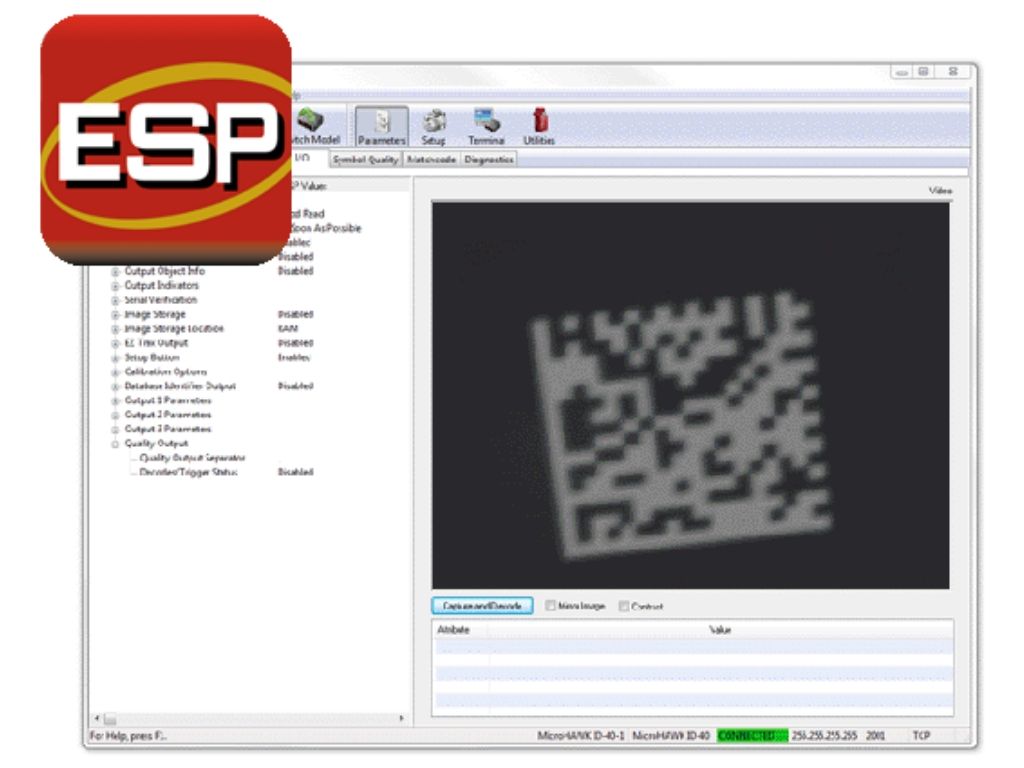Expand the Output 2 Parameters node

(x=115, y=415)
